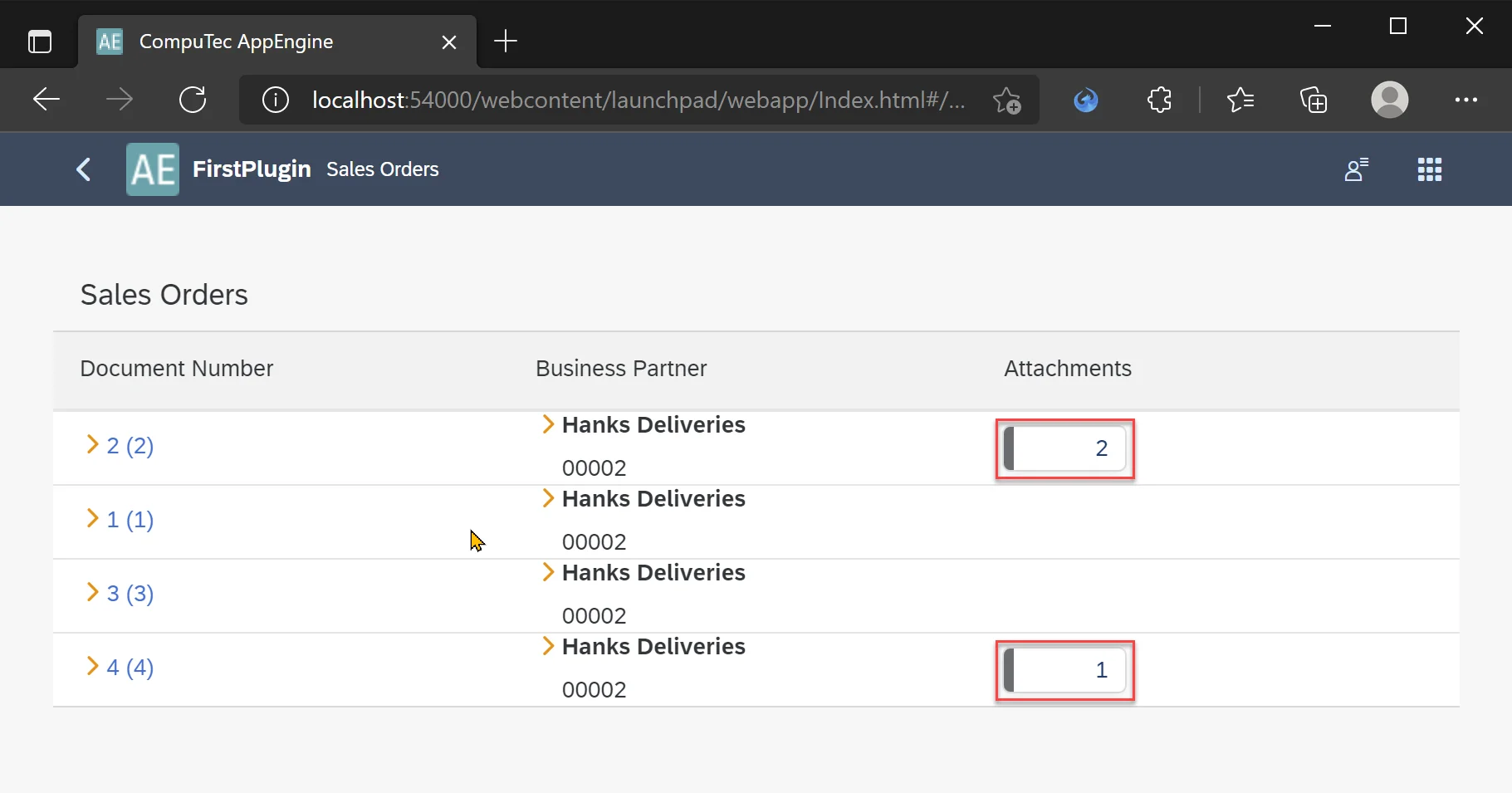
Task: Expand Hanks Deliveries partner in third row
Action: (548, 572)
